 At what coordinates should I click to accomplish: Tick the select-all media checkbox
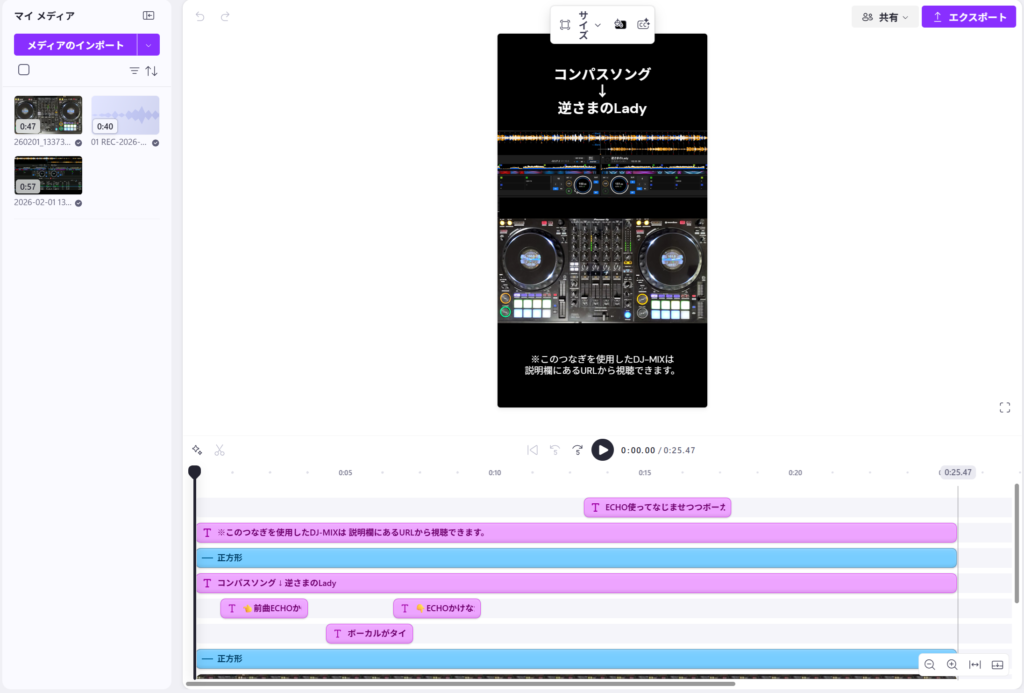pos(24,70)
